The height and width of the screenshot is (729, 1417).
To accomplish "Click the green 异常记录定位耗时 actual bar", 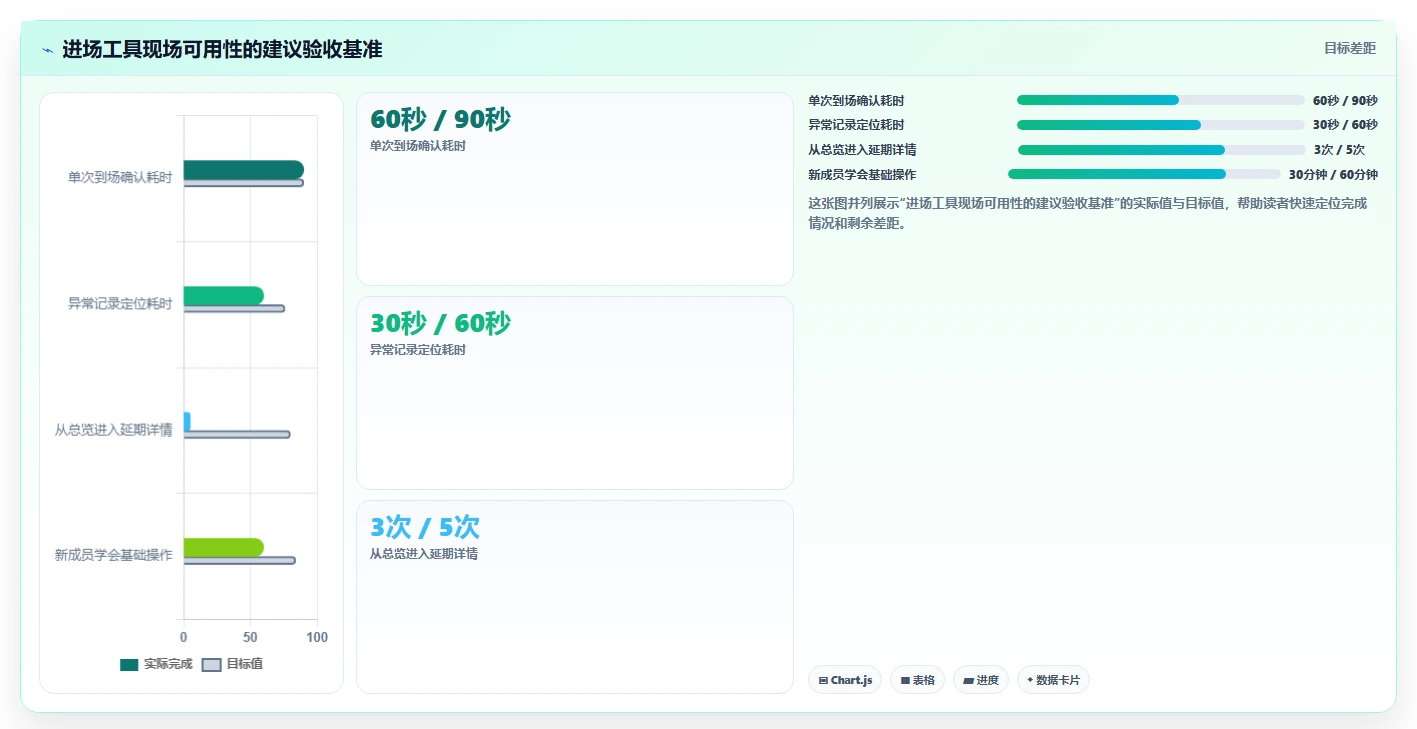I will click(223, 296).
